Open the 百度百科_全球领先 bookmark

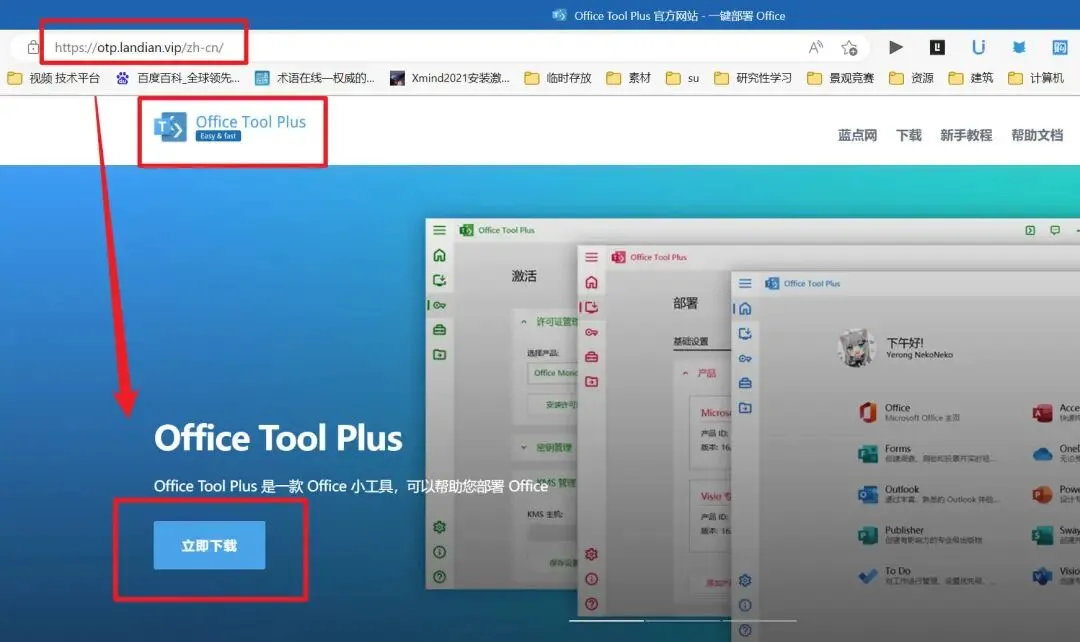(178, 78)
